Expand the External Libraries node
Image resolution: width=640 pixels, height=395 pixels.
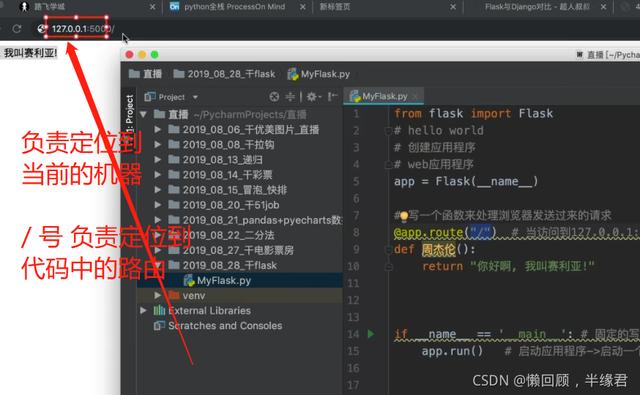[143, 311]
